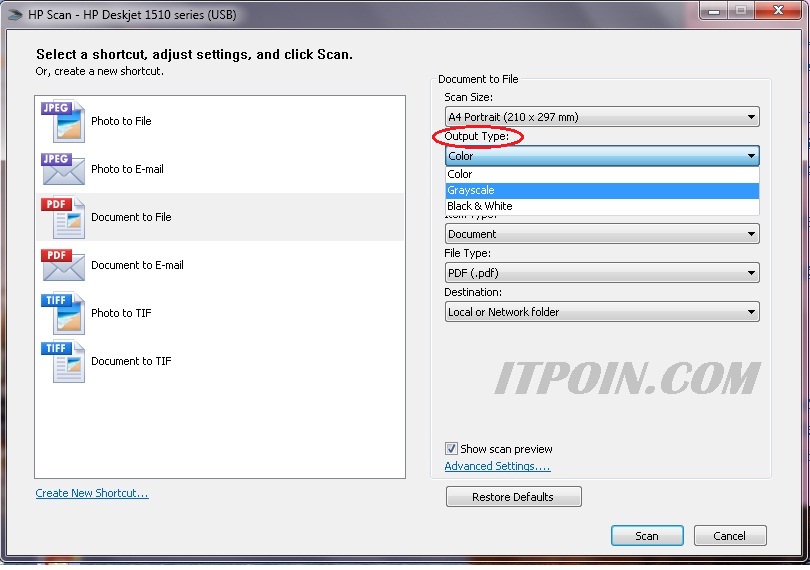Select the Document to File shortcut label
The width and height of the screenshot is (810, 570).
tap(131, 217)
